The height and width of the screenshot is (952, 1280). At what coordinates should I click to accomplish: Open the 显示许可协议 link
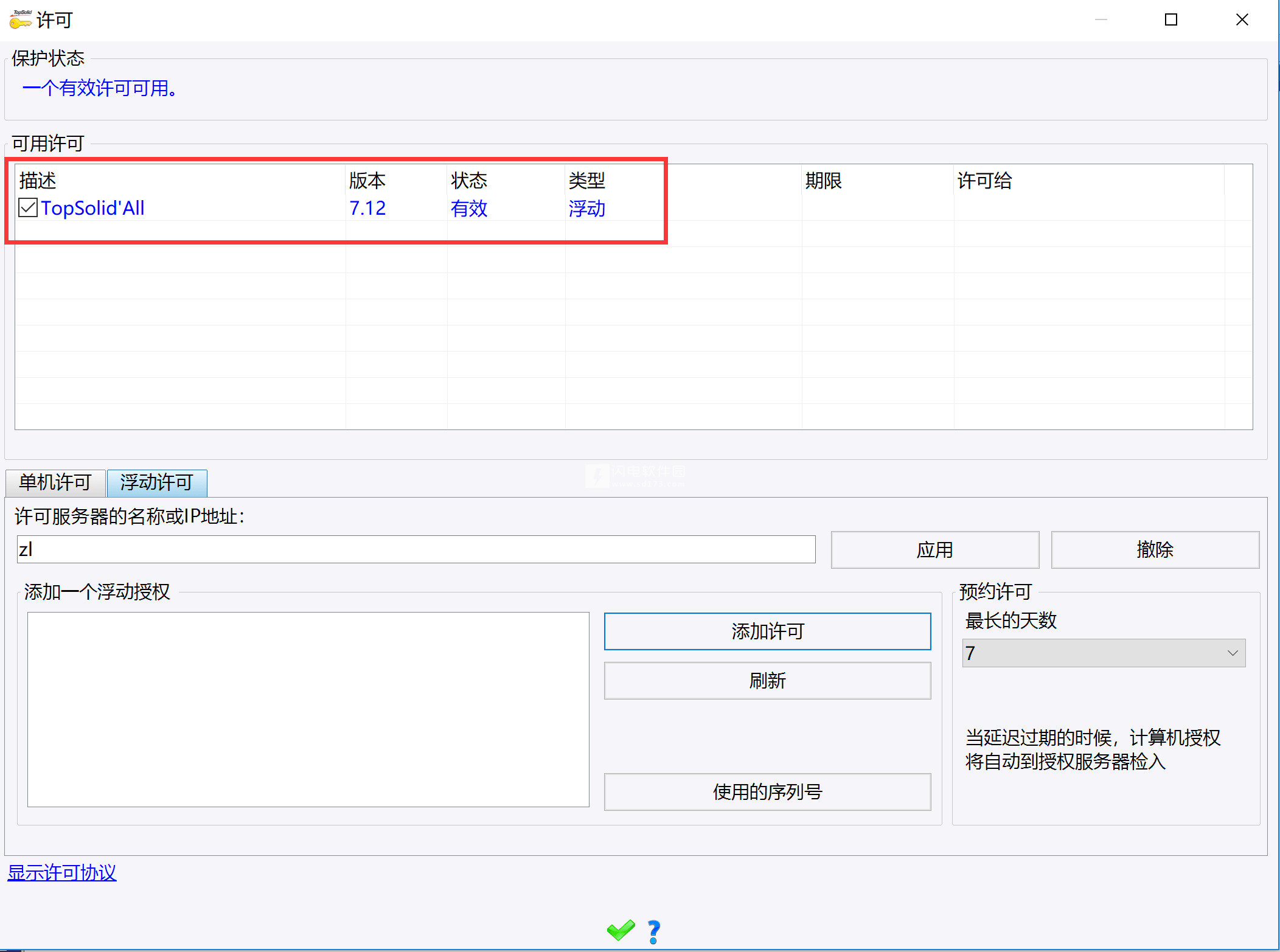62,873
